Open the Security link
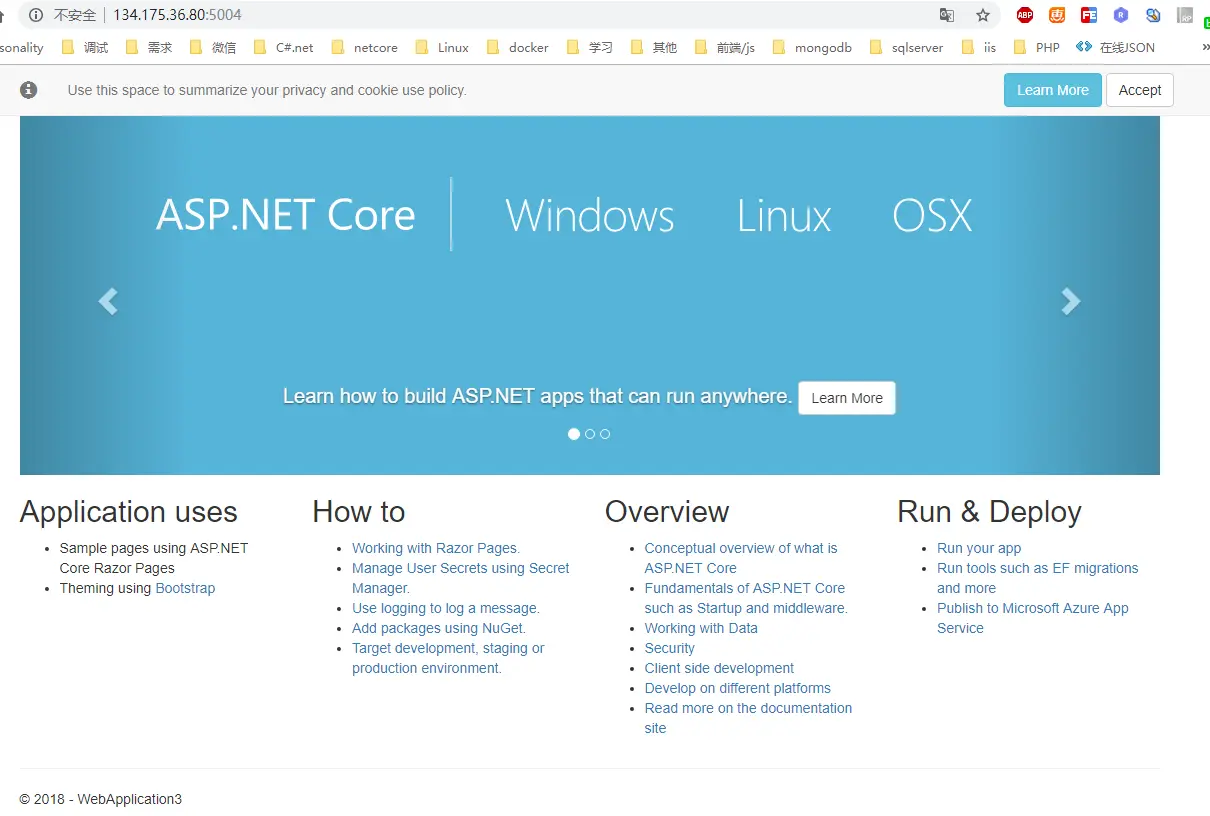This screenshot has height=816, width=1210. (x=670, y=648)
